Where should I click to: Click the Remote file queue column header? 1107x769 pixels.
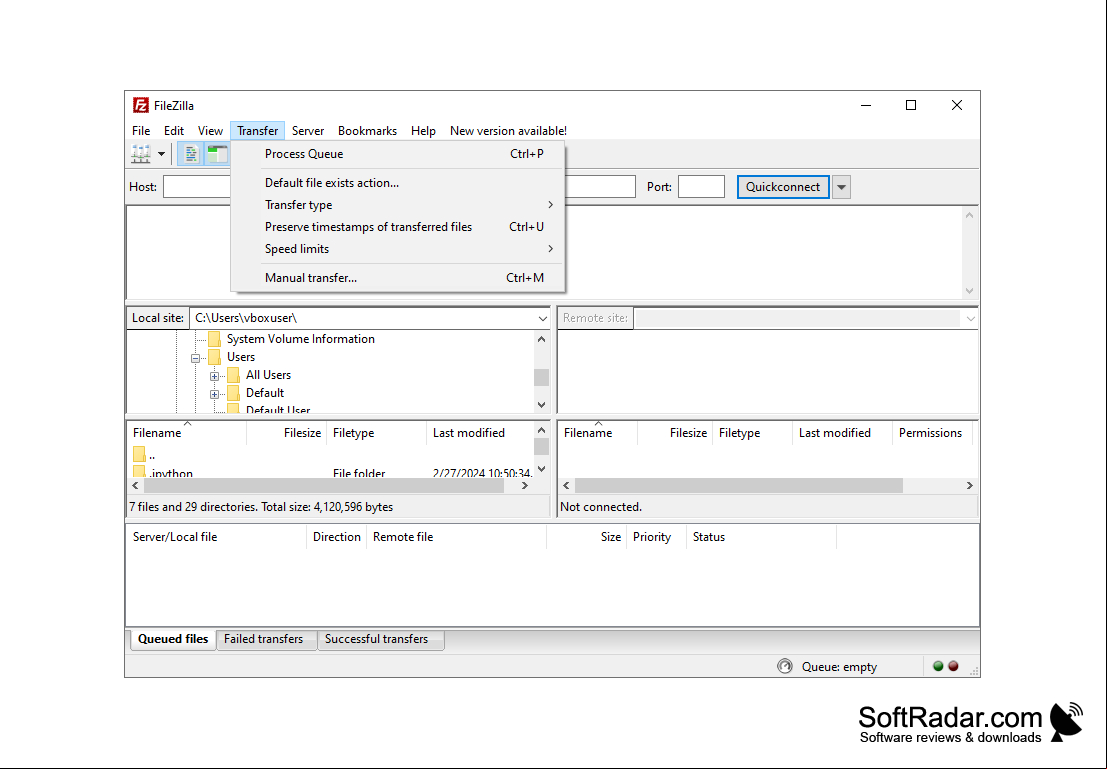point(457,537)
